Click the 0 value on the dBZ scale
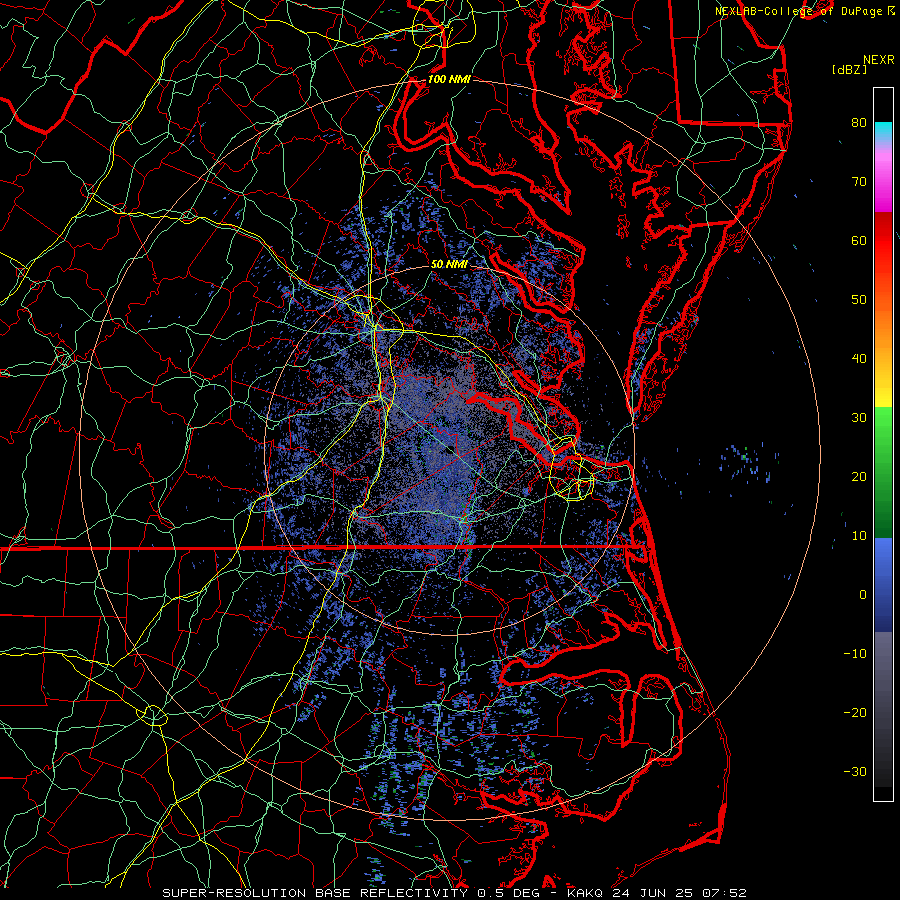900x900 pixels. [x=863, y=595]
